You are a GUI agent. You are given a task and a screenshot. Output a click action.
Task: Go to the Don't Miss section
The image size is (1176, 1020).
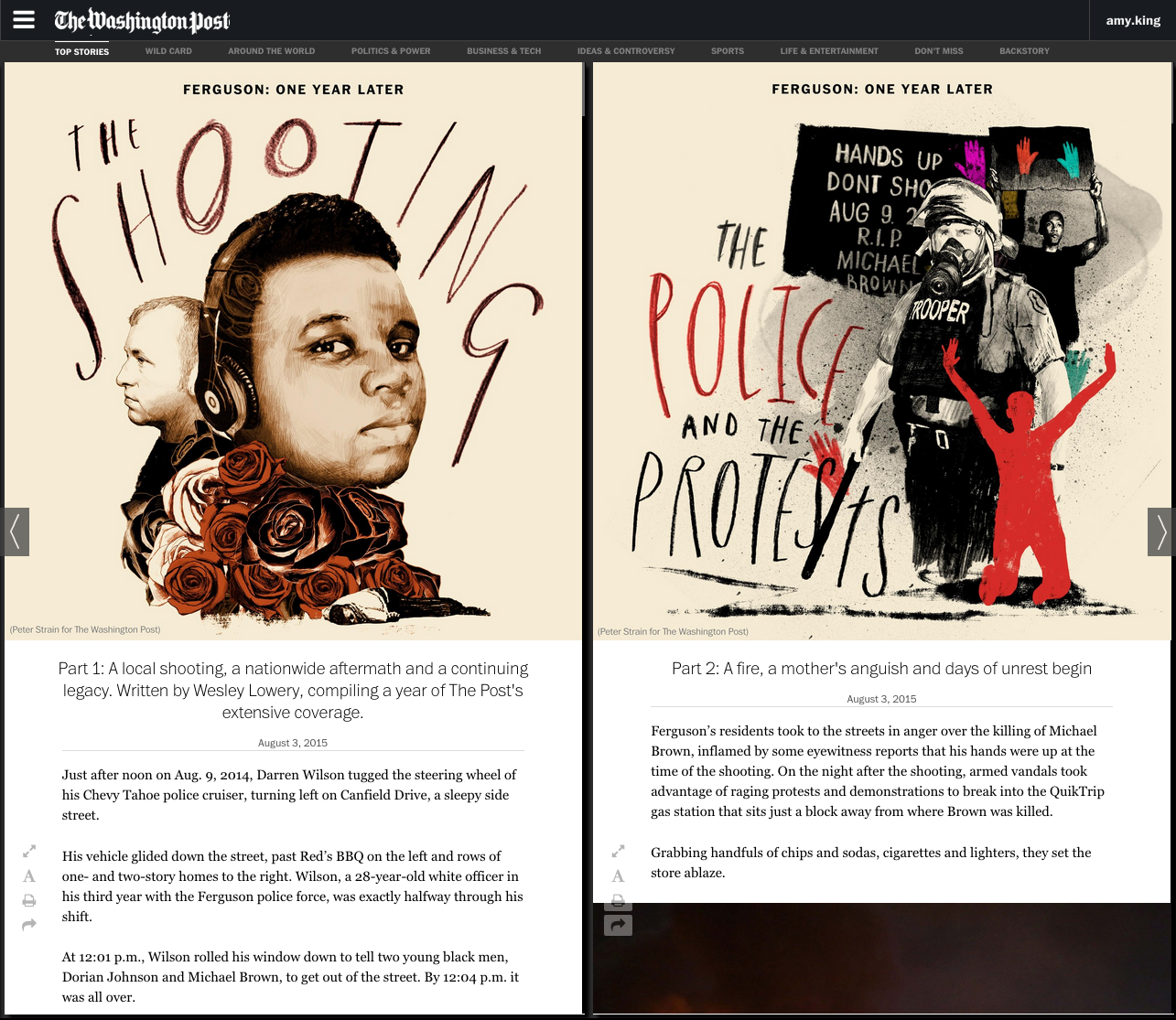[939, 51]
